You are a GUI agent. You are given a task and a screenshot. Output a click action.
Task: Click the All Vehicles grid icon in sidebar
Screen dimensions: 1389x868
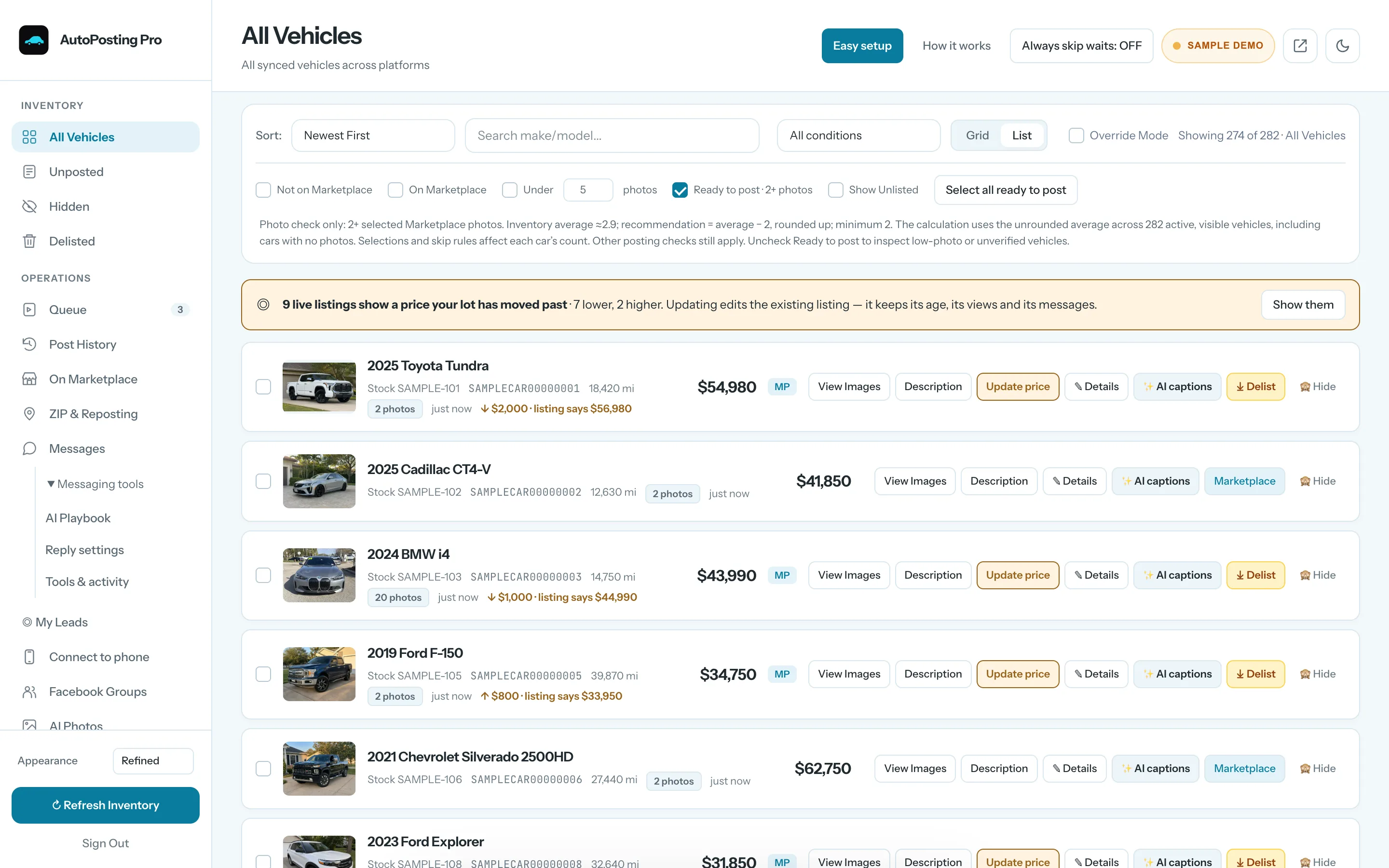29,137
